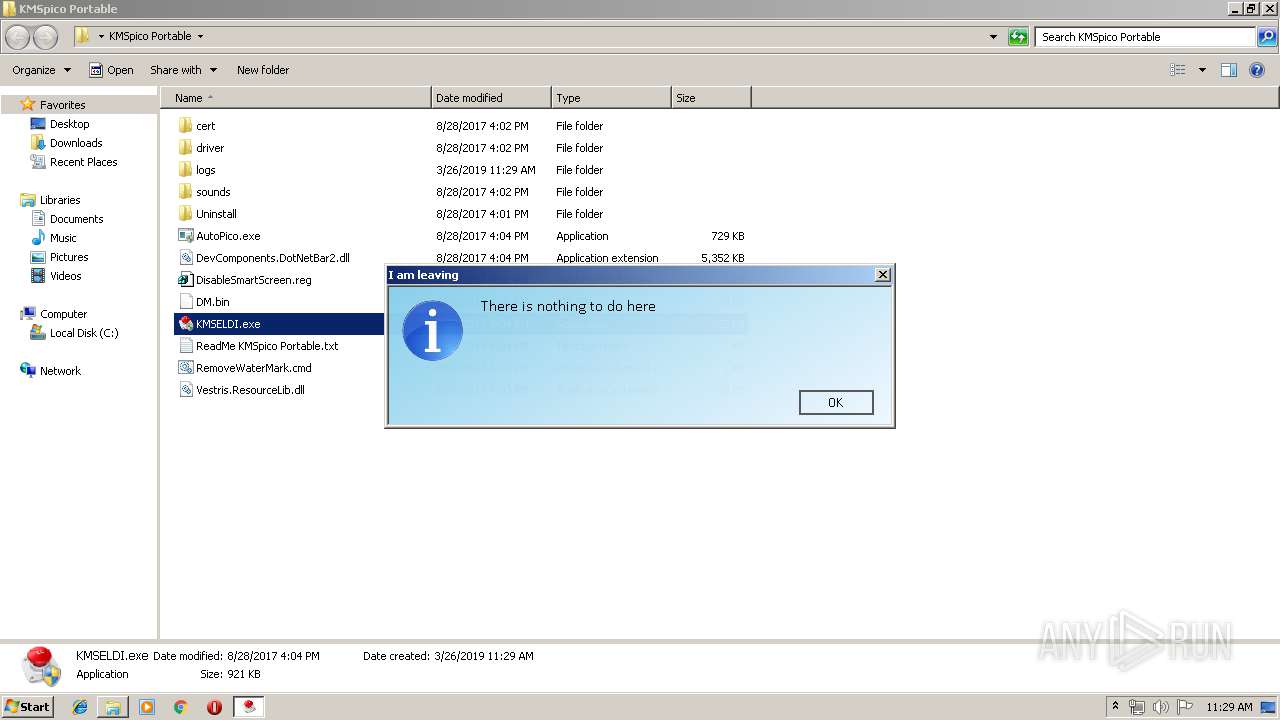Select the ReadMe KMSpico Portable.txt icon

(x=185, y=346)
